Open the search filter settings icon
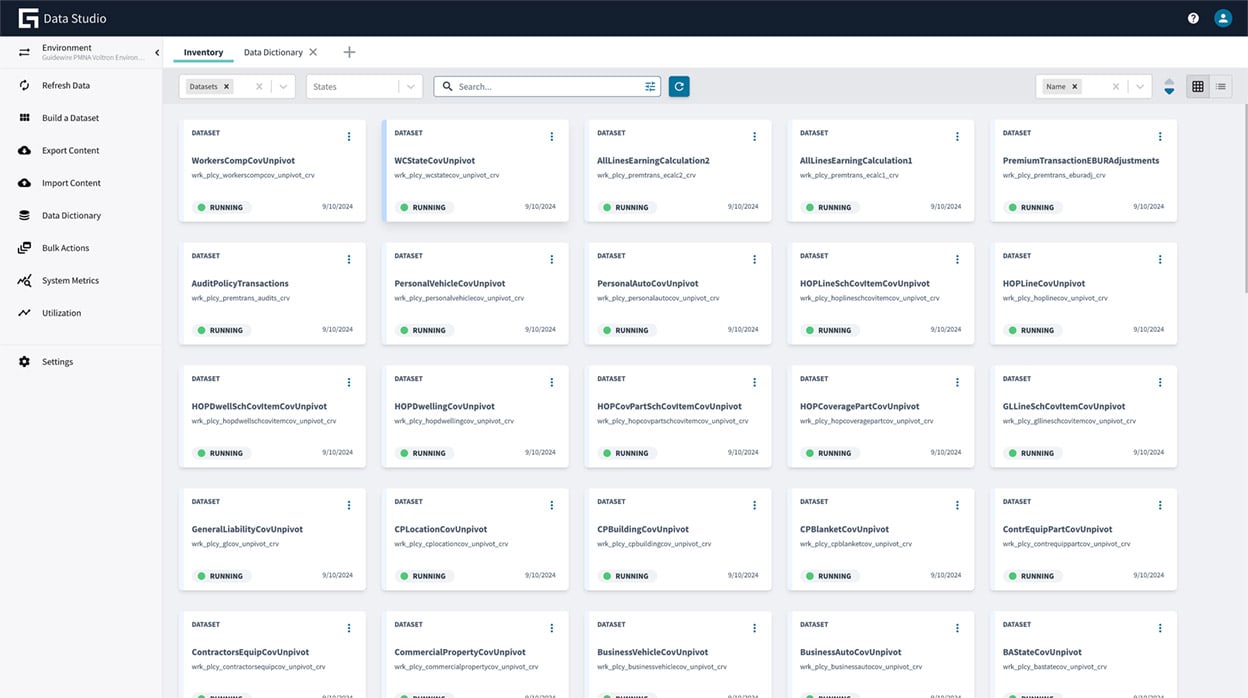This screenshot has height=698, width=1248. [x=648, y=86]
